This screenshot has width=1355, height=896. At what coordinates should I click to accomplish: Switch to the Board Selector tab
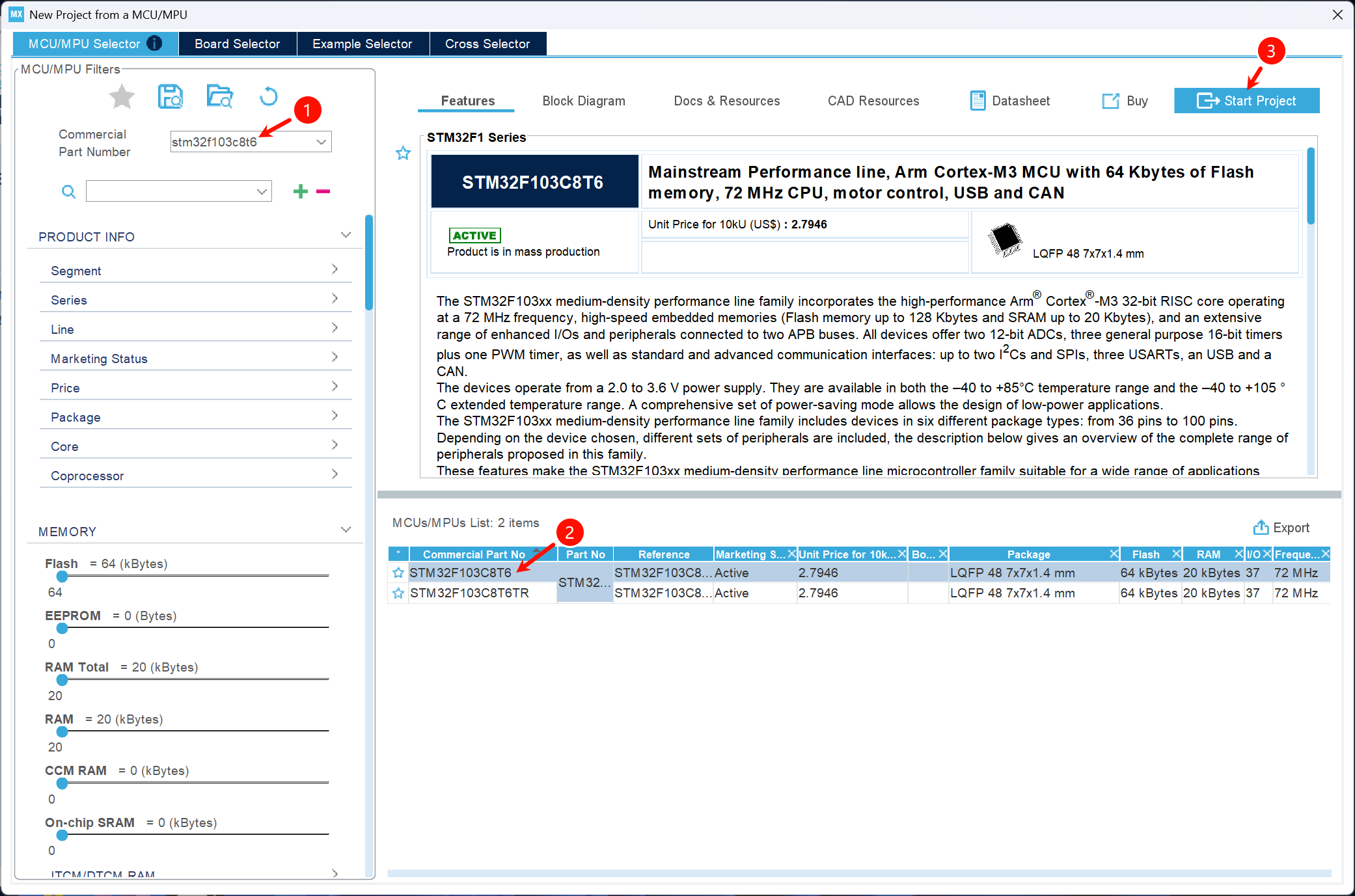238,44
